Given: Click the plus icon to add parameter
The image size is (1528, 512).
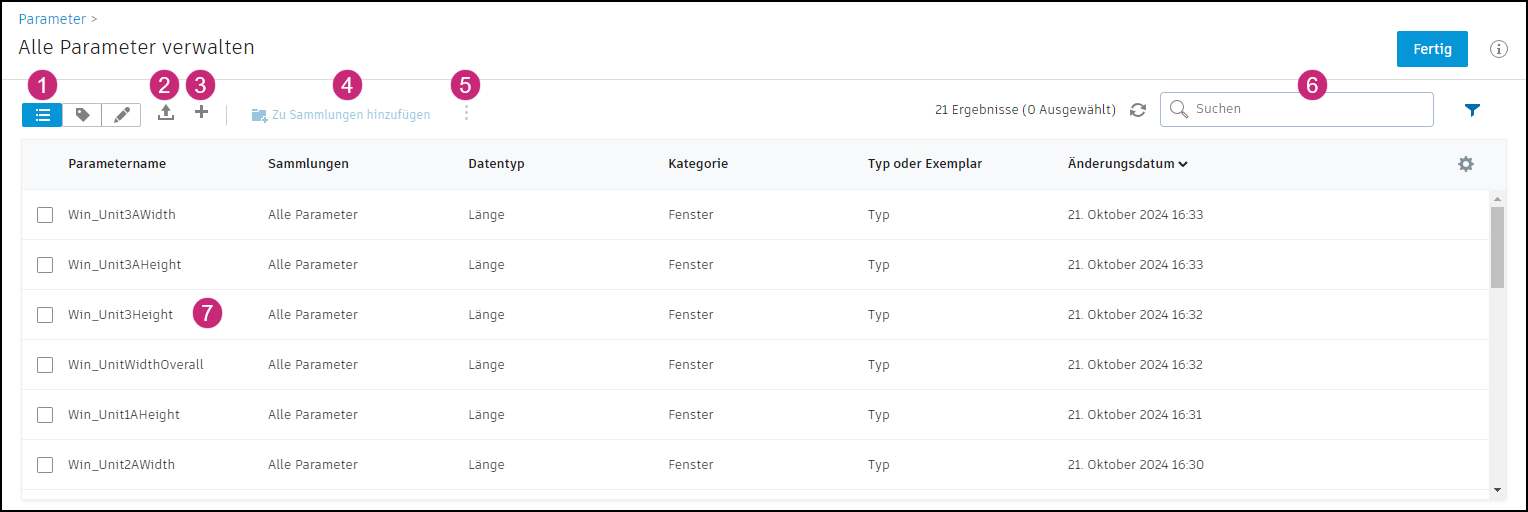Looking at the screenshot, I should pyautogui.click(x=201, y=113).
